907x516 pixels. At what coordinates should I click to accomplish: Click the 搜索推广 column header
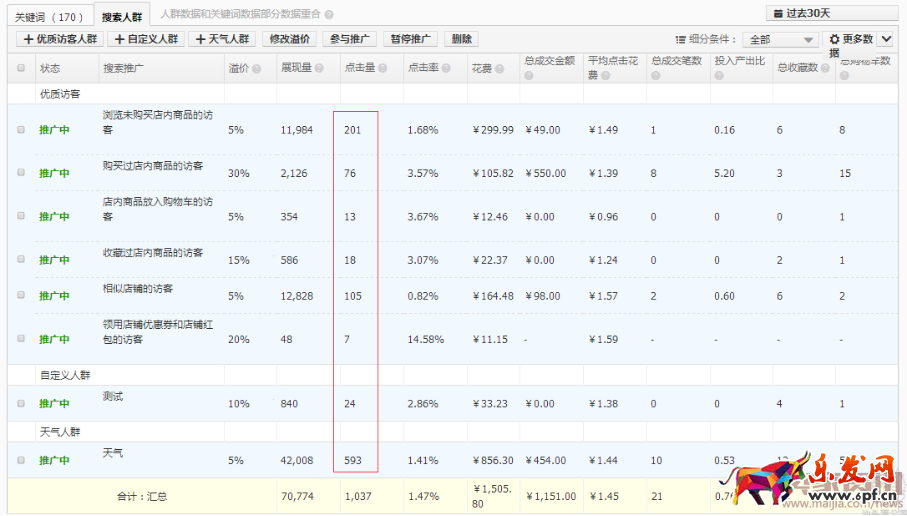(x=124, y=68)
